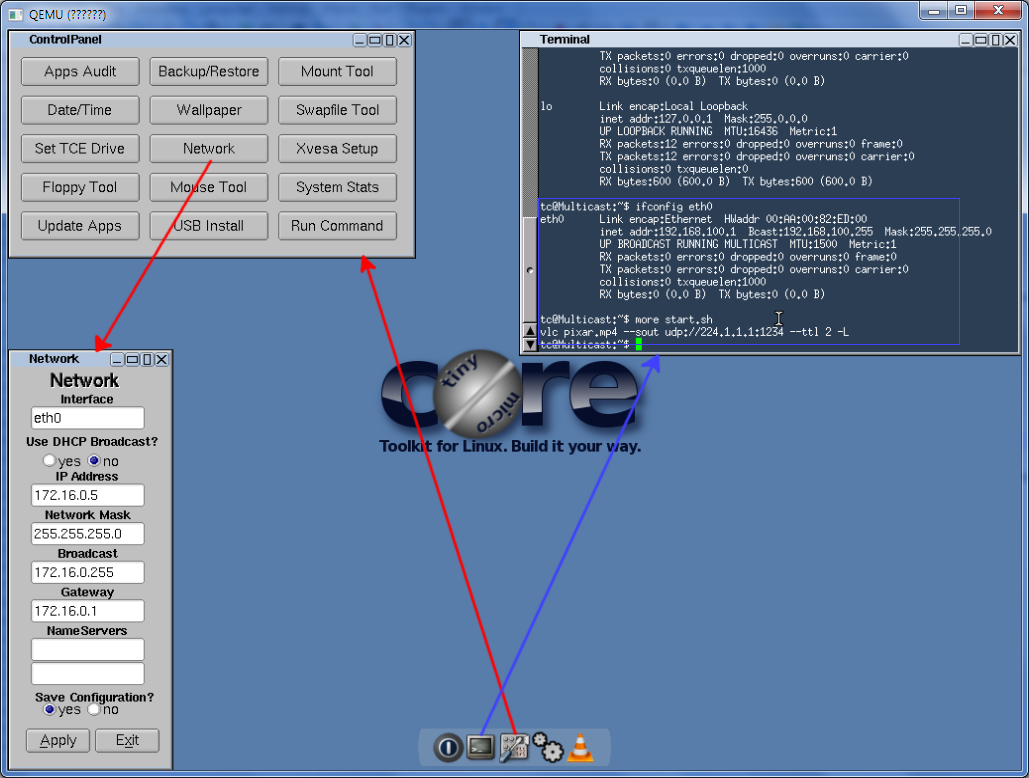Viewport: 1029px width, 778px height.
Task: Click the Broadcast field 172.16.0.255
Action: 87,573
